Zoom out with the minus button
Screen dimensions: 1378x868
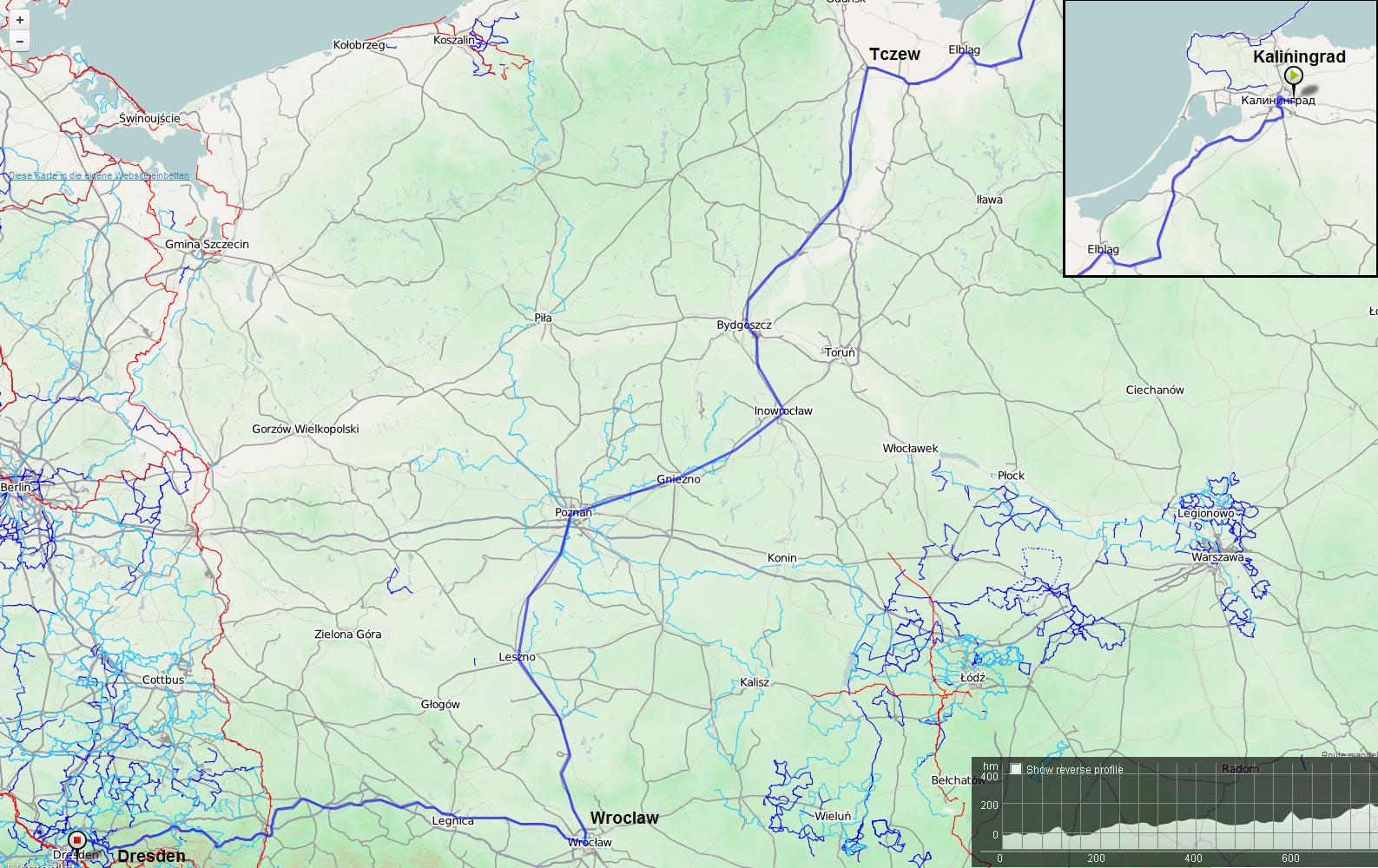[x=20, y=41]
